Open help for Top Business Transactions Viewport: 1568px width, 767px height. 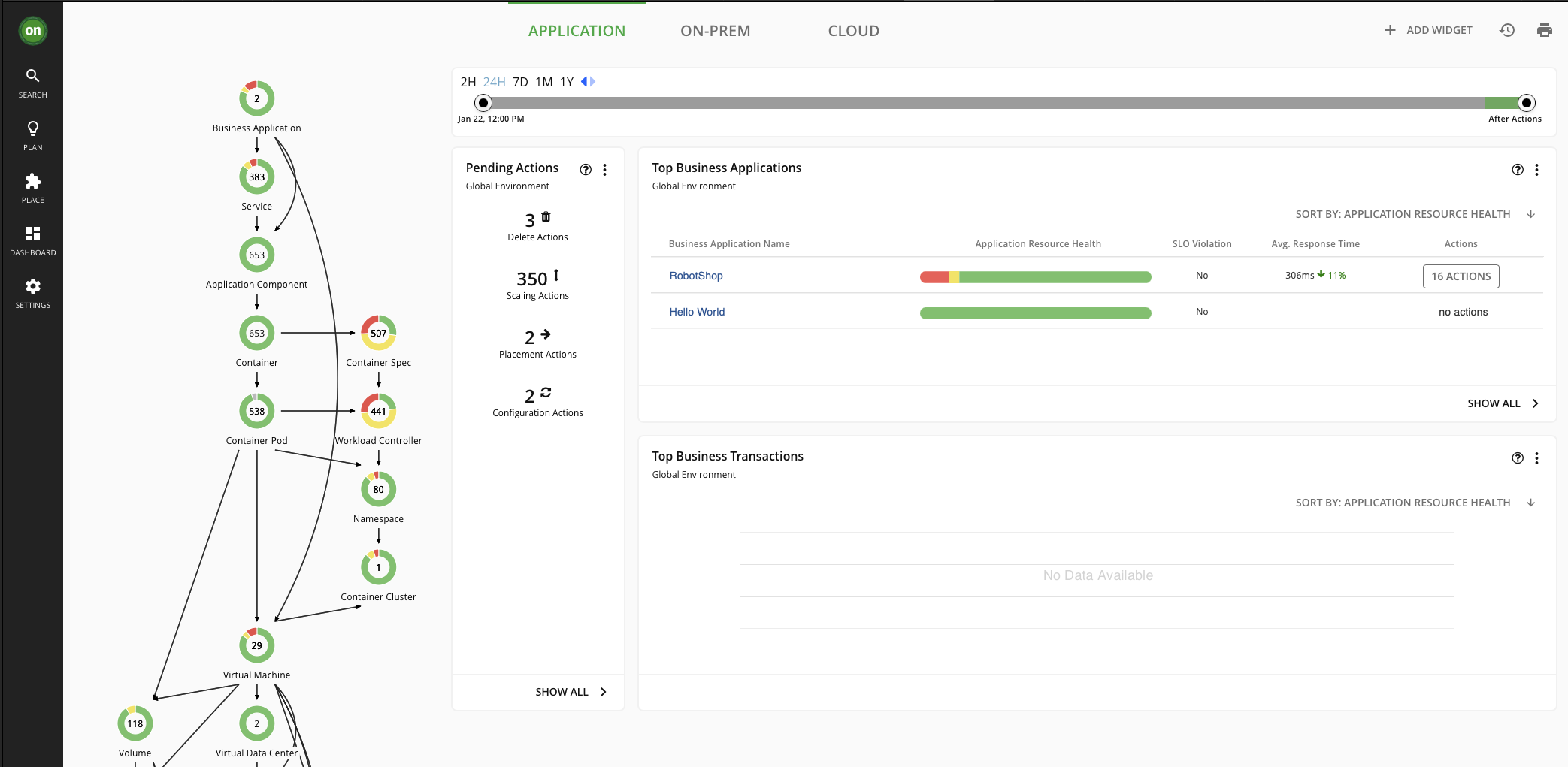(1518, 458)
